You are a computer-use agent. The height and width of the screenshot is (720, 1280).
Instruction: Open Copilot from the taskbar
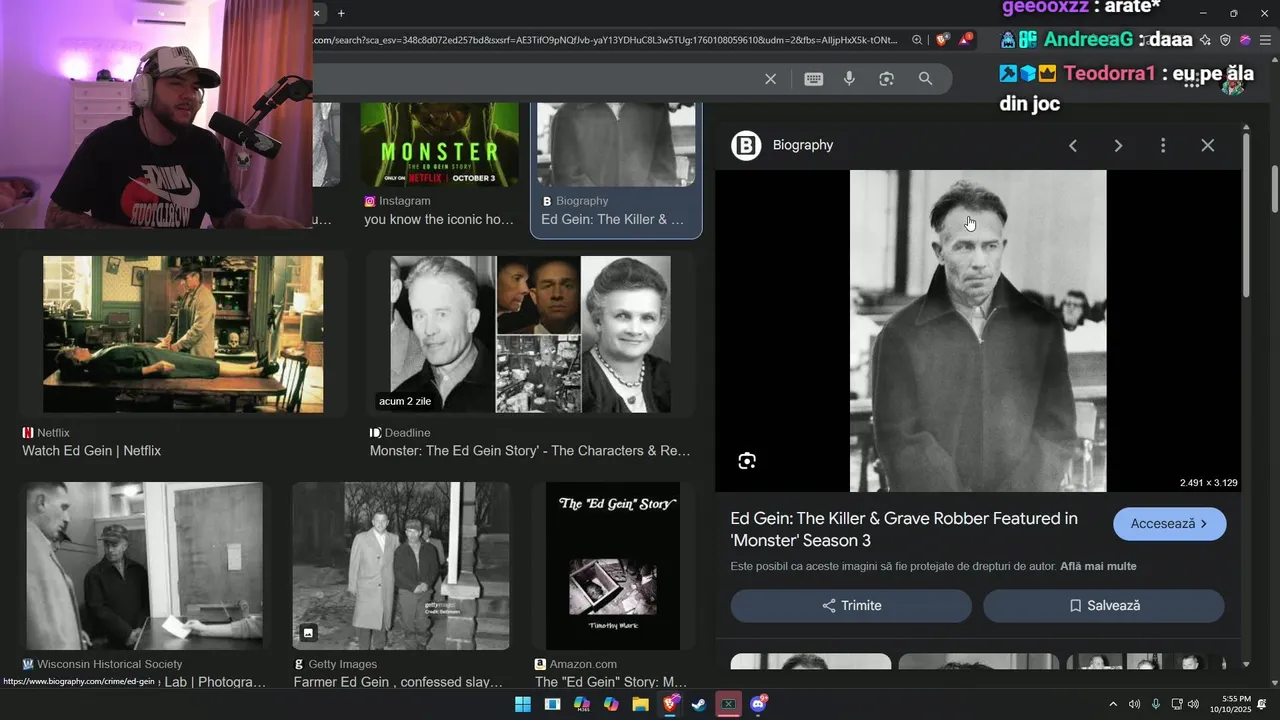click(611, 704)
